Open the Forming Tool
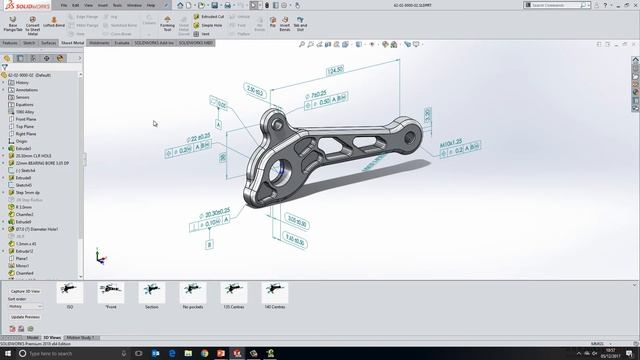Image resolution: width=640 pixels, height=360 pixels. coord(167,24)
